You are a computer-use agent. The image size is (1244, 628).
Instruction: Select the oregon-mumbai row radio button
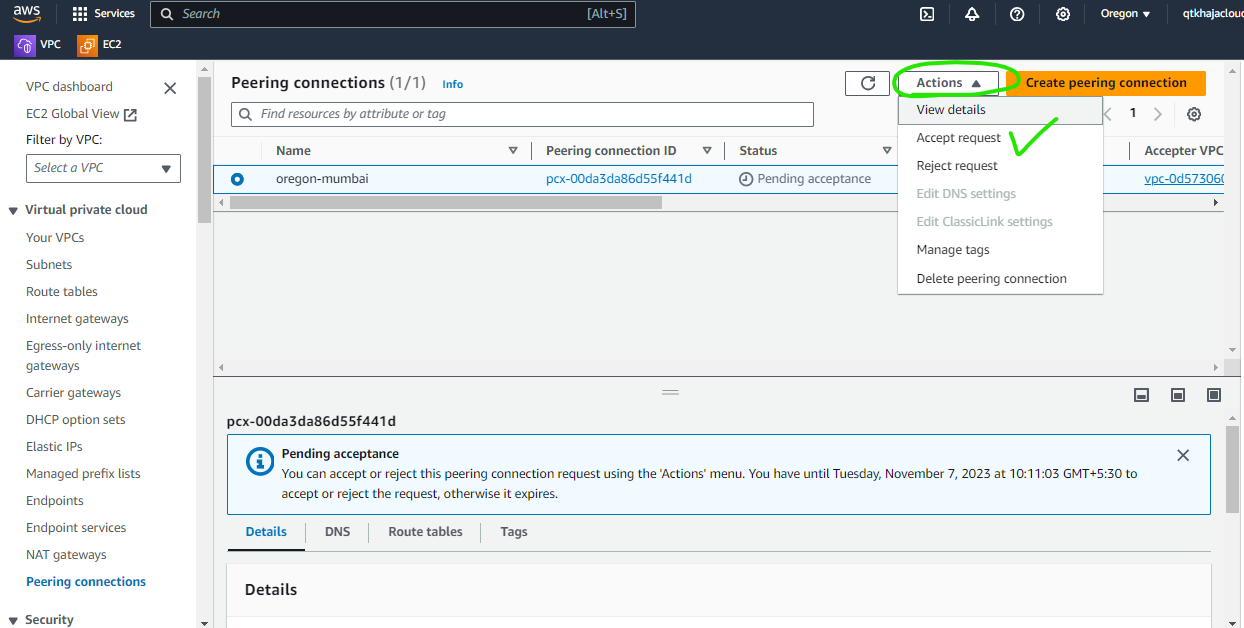(x=237, y=179)
